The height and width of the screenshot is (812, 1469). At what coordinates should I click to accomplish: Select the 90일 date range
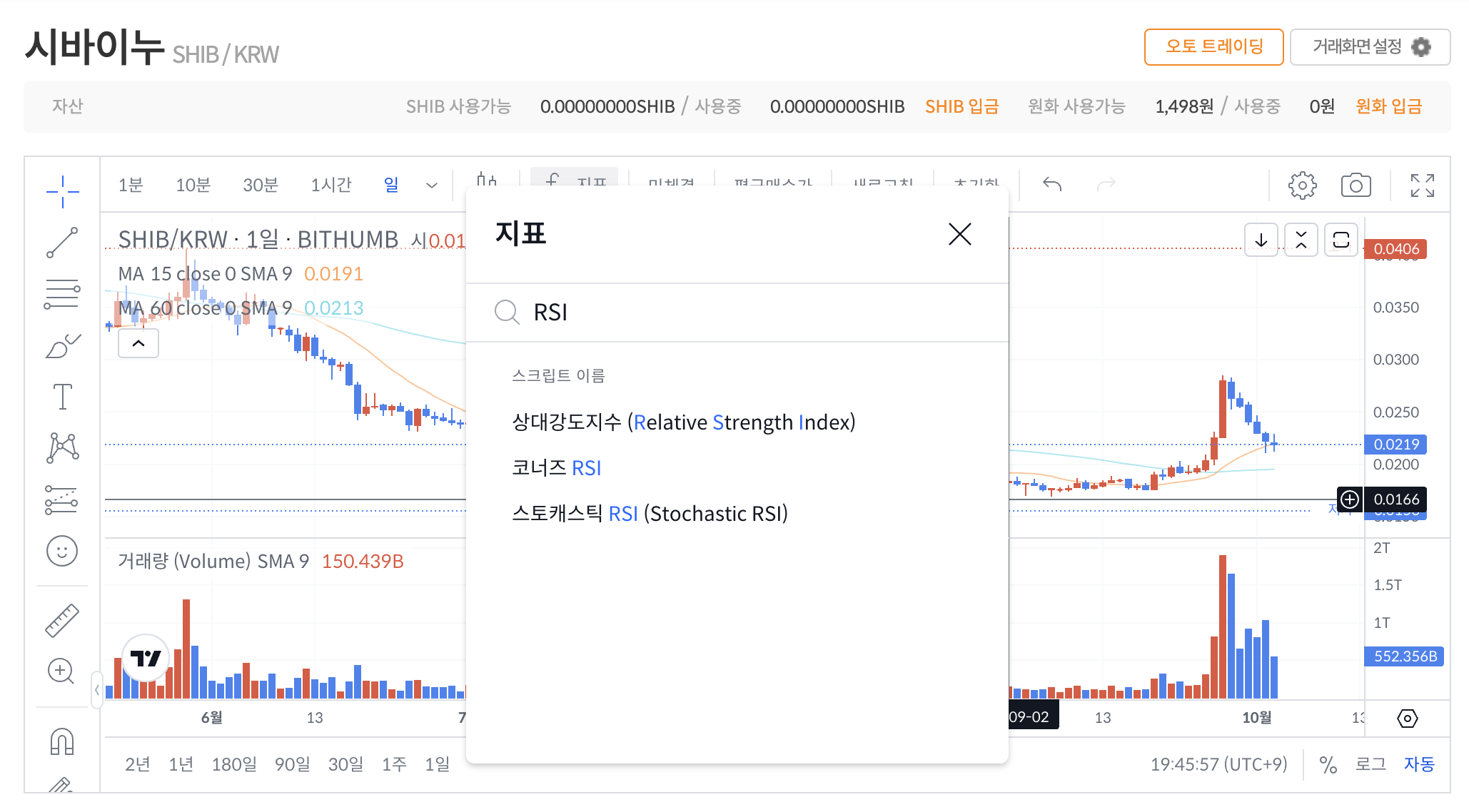pyautogui.click(x=292, y=765)
